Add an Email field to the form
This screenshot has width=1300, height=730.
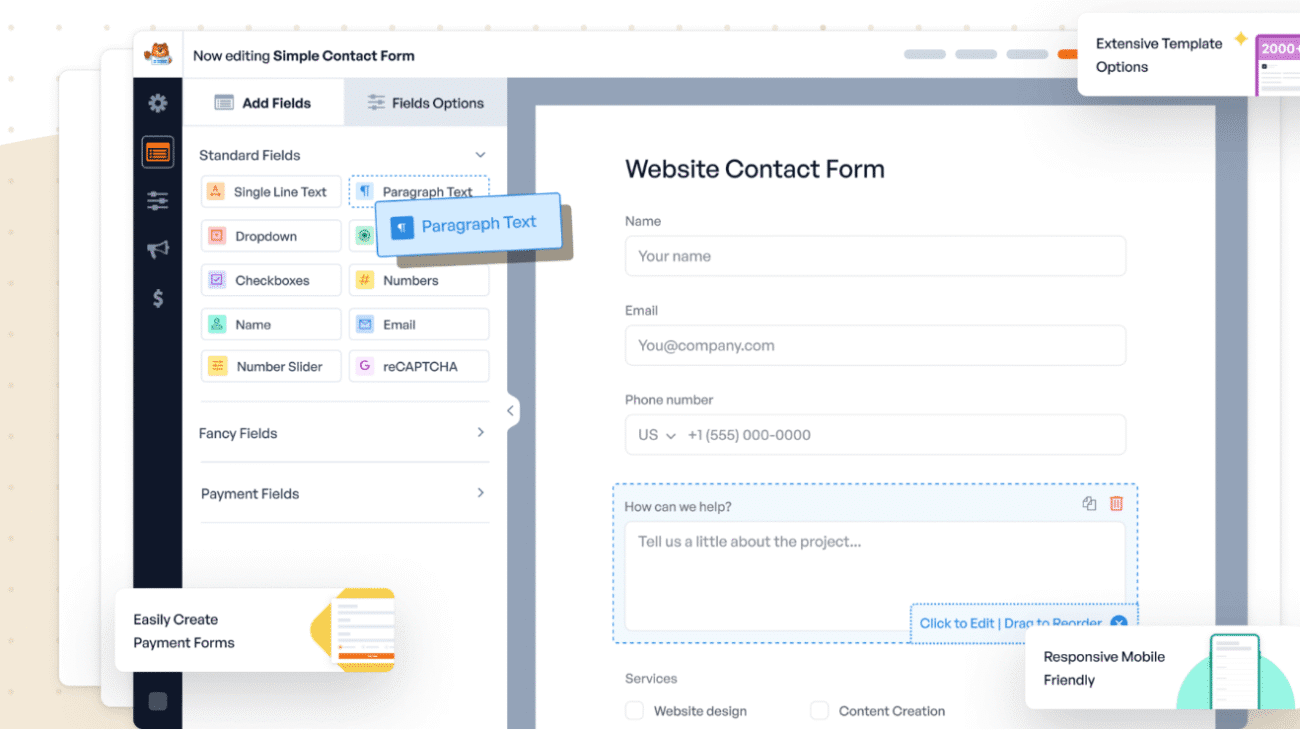(x=419, y=324)
